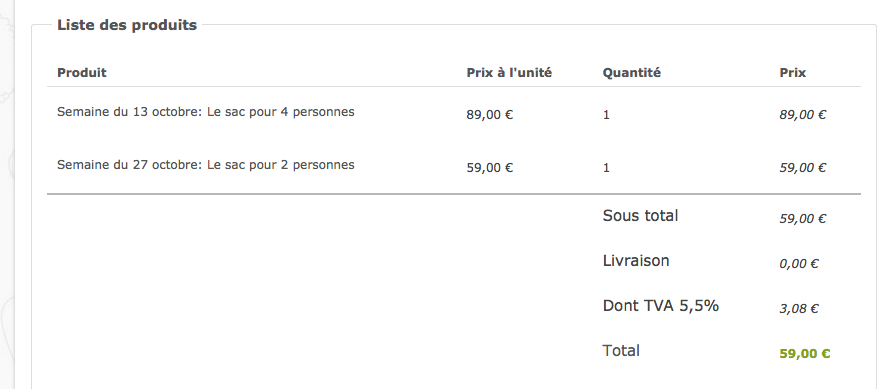Click the 'Livraison' label
This screenshot has height=389, width=885.
tap(636, 261)
